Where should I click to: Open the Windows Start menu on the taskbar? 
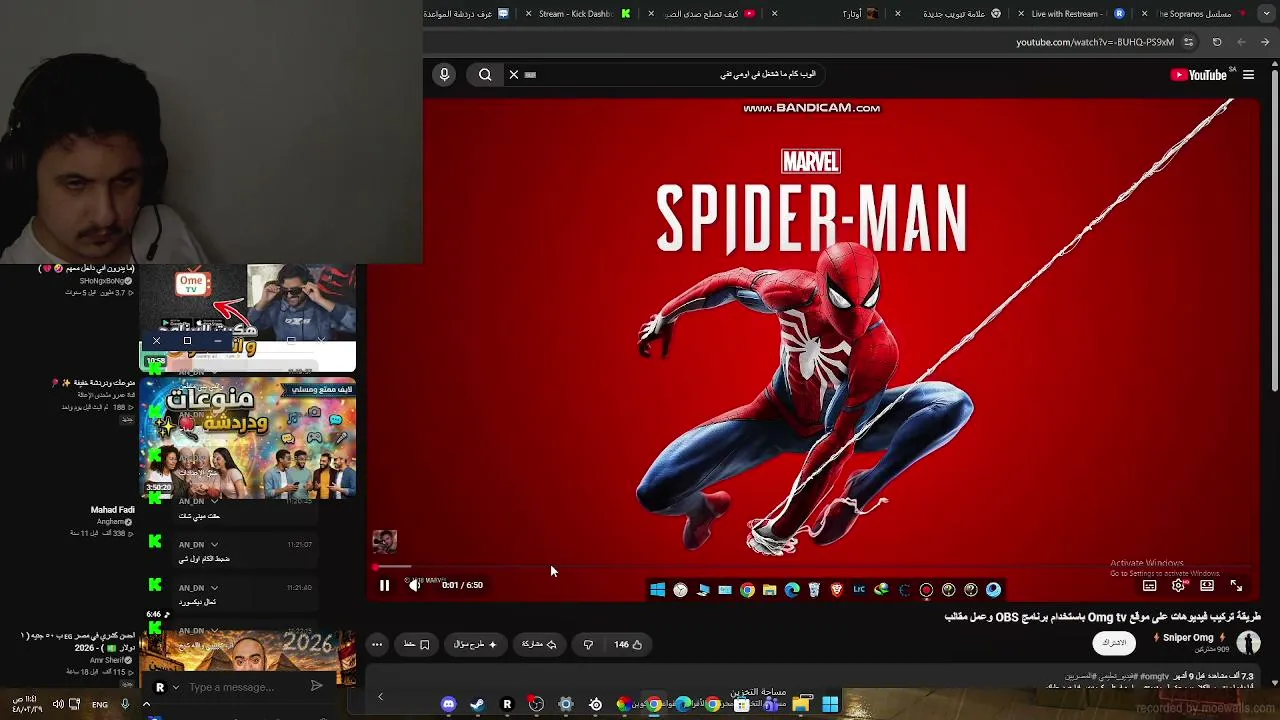click(x=830, y=705)
